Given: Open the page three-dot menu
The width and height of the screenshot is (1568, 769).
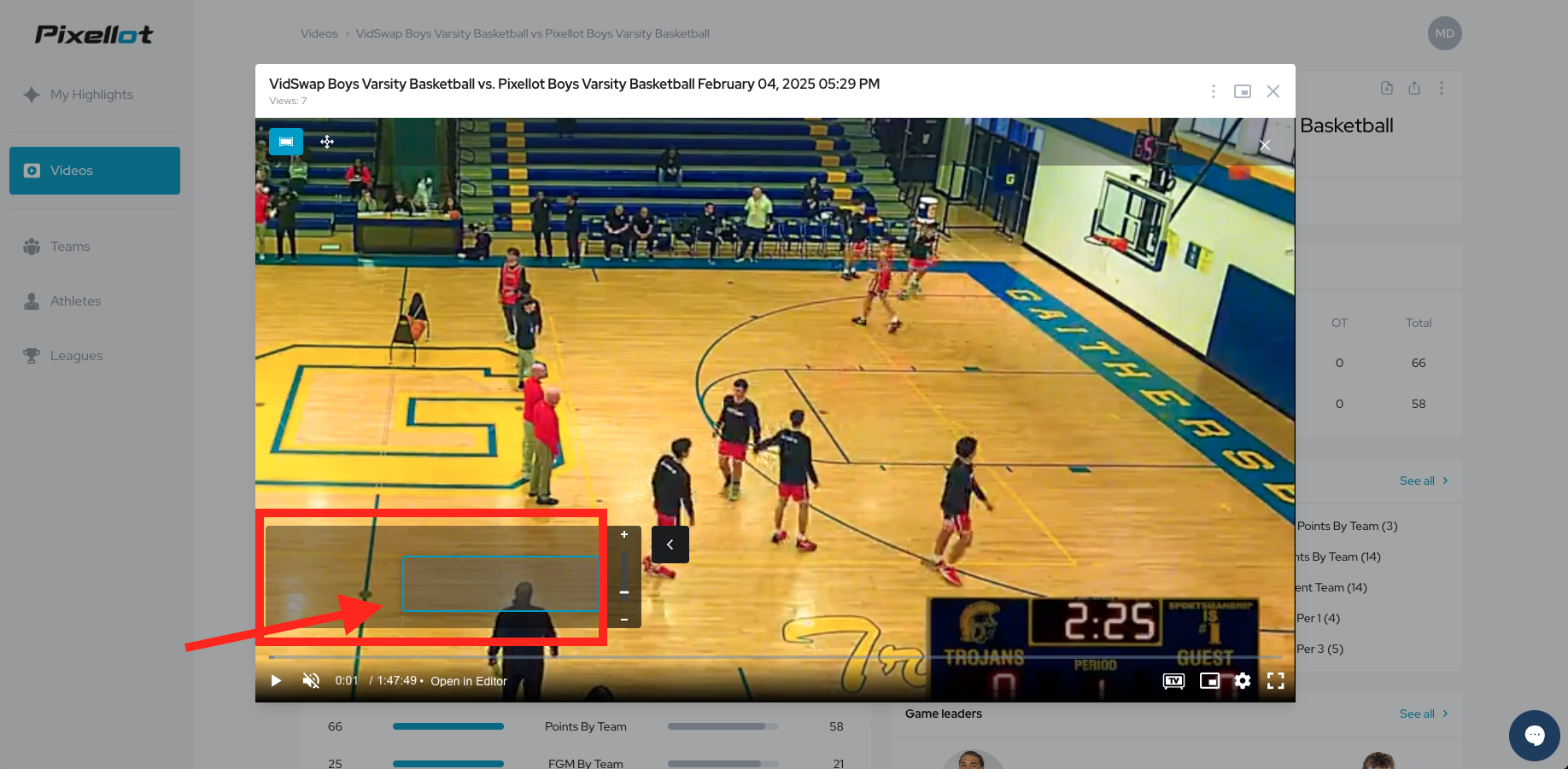Looking at the screenshot, I should (x=1442, y=88).
